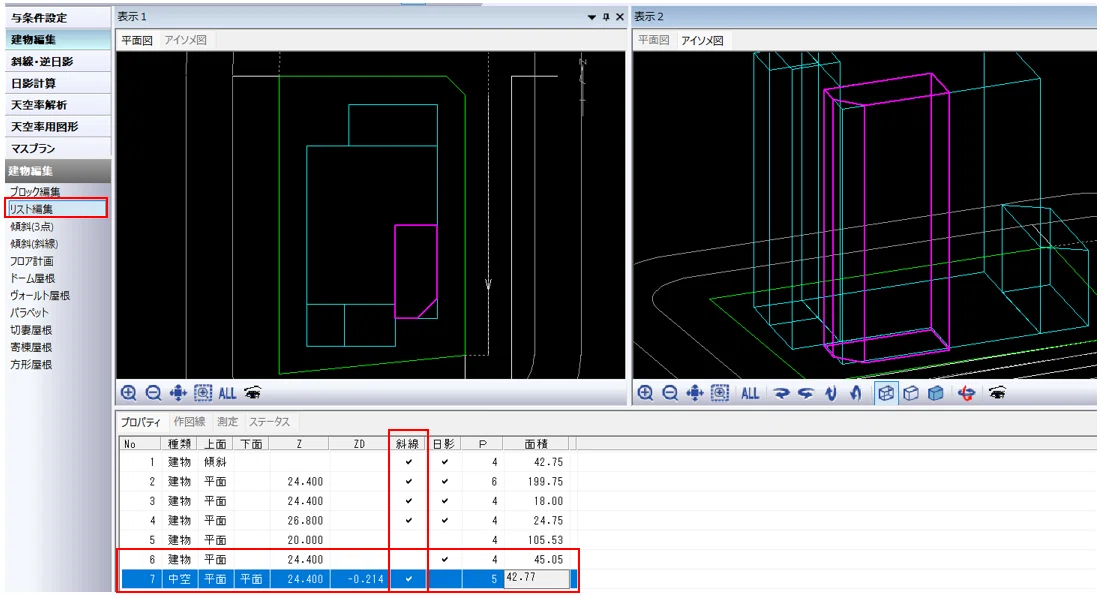Choose 切妻屋根 command
The image size is (1101, 596).
coord(31,330)
